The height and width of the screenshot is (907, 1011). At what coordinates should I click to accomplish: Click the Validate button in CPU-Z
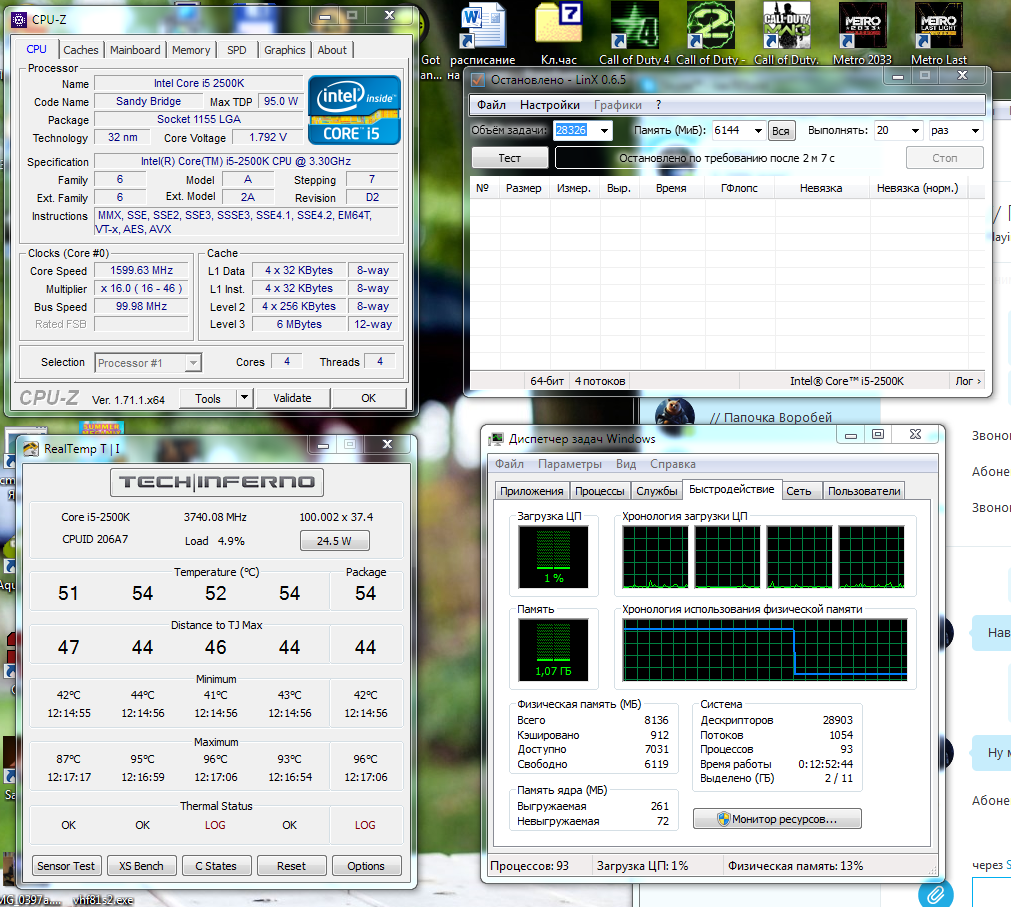(x=292, y=398)
